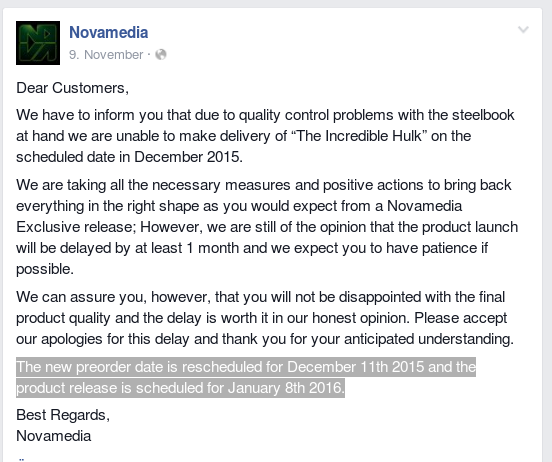552x462 pixels.
Task: Open the Novamedia page name link
Action: coord(108,32)
